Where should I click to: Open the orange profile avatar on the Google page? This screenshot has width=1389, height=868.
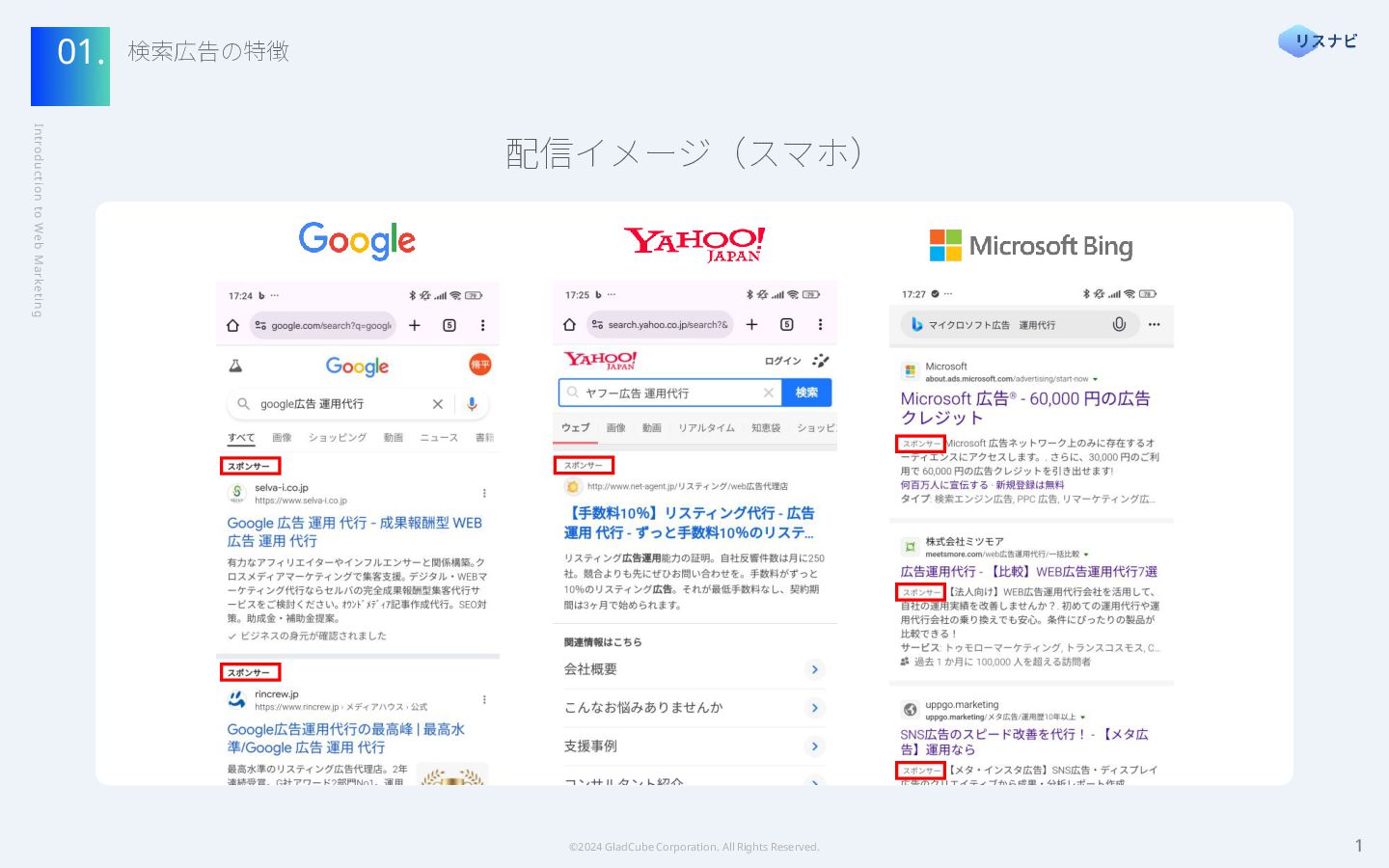point(479,364)
